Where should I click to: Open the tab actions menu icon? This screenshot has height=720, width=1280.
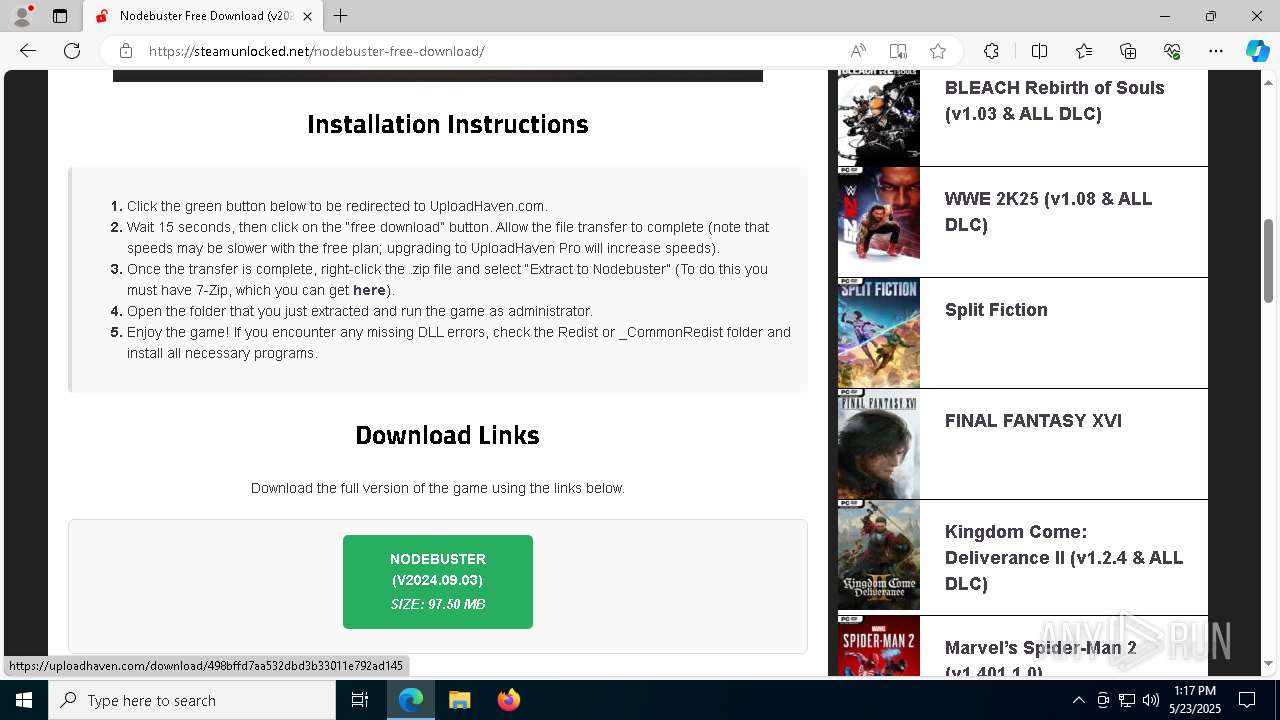(x=60, y=16)
